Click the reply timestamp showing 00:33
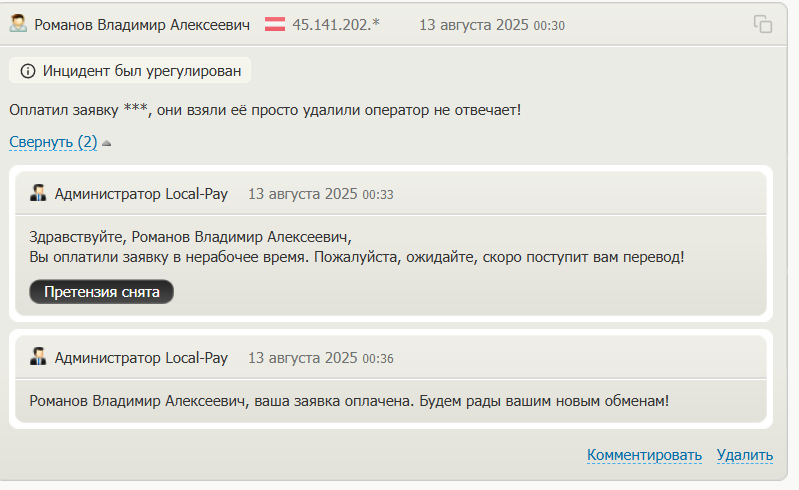The width and height of the screenshot is (799, 490). 320,193
